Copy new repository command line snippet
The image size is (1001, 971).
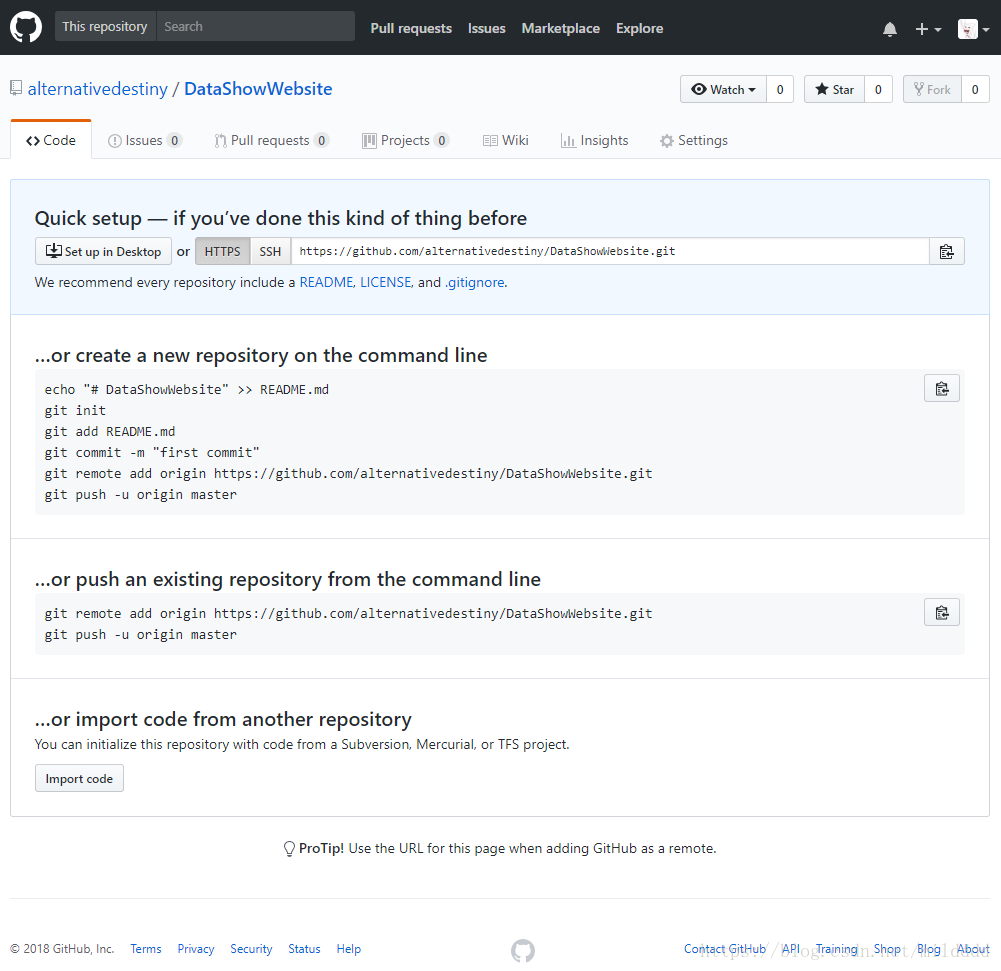pos(942,389)
